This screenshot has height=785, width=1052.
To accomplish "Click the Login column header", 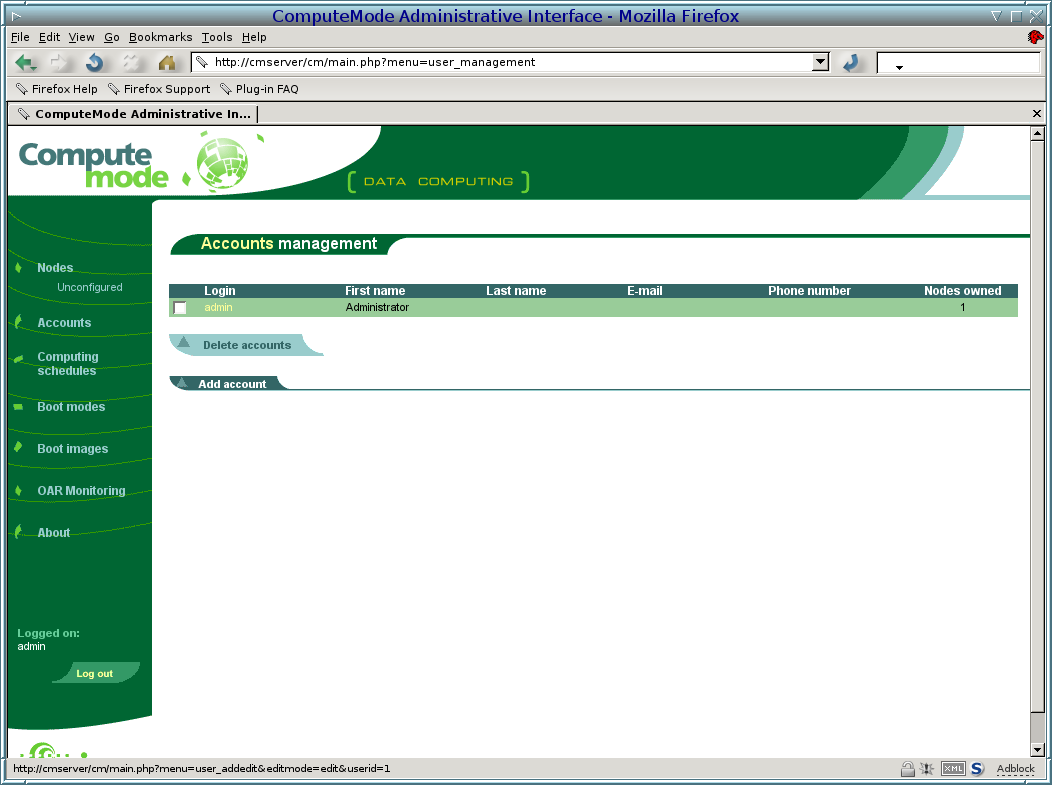I will [x=219, y=291].
